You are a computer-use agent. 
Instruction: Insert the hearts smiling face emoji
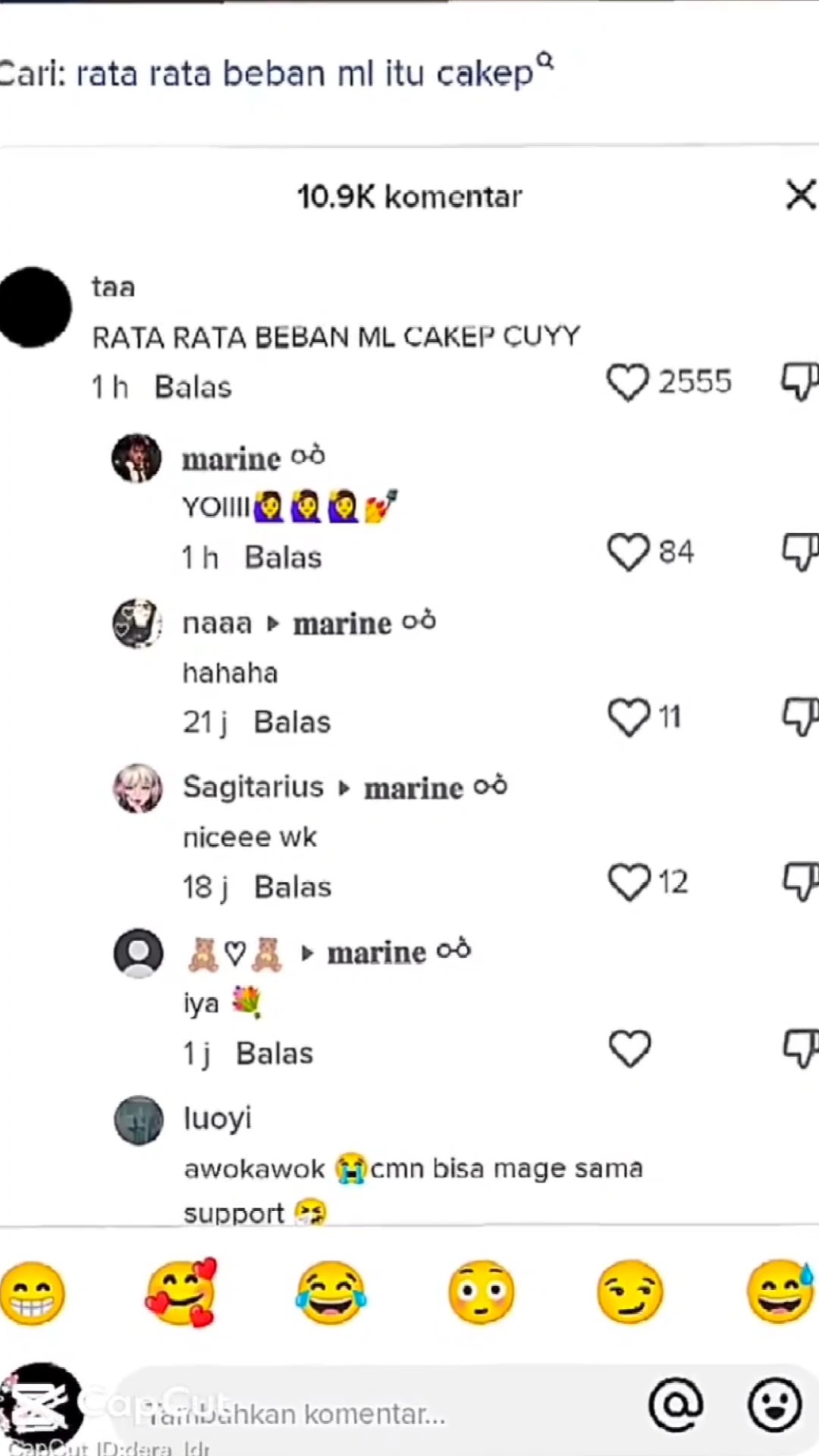(180, 1292)
